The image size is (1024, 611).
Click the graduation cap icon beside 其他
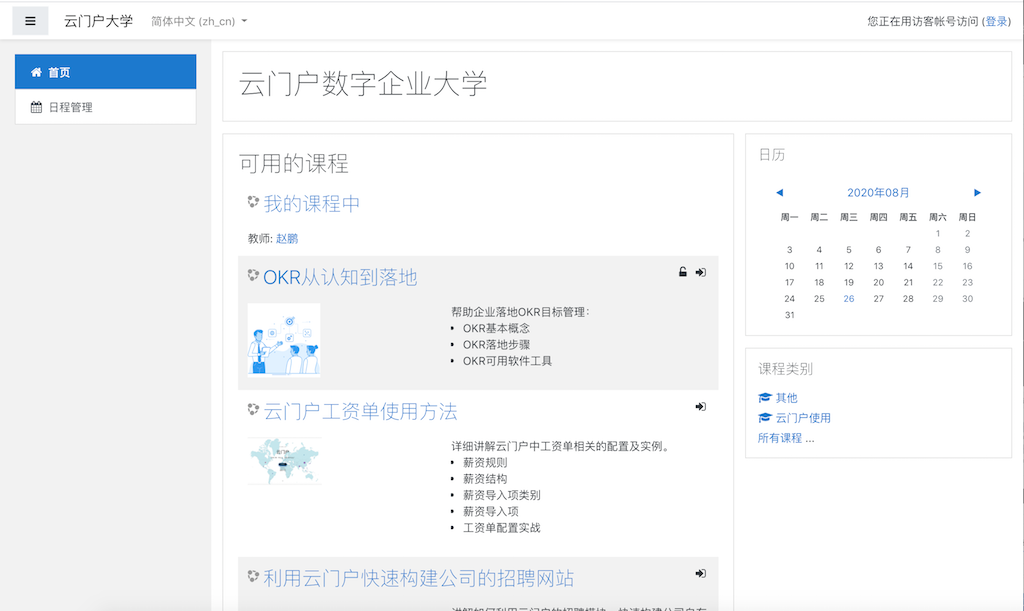point(765,398)
